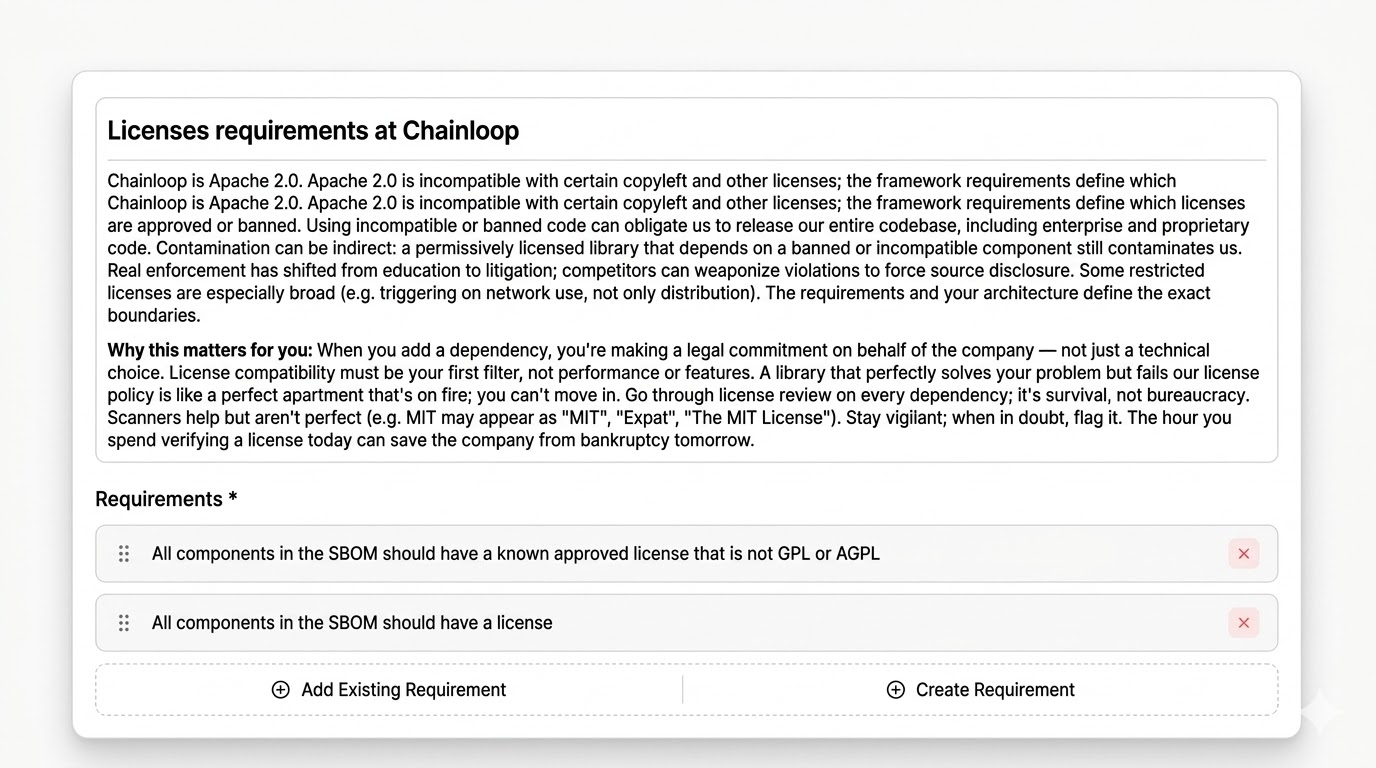The image size is (1376, 768).
Task: Click the 'Requirements *' section label
Action: pyautogui.click(x=166, y=498)
